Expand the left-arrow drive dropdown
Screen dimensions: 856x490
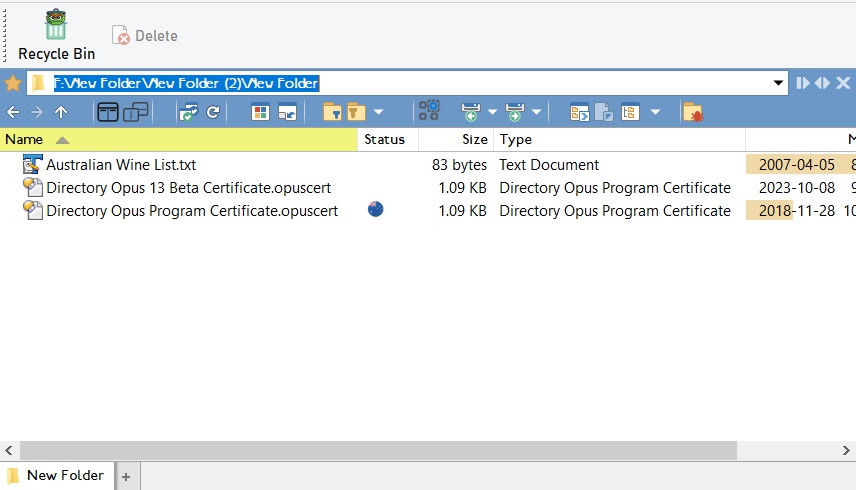[492, 112]
